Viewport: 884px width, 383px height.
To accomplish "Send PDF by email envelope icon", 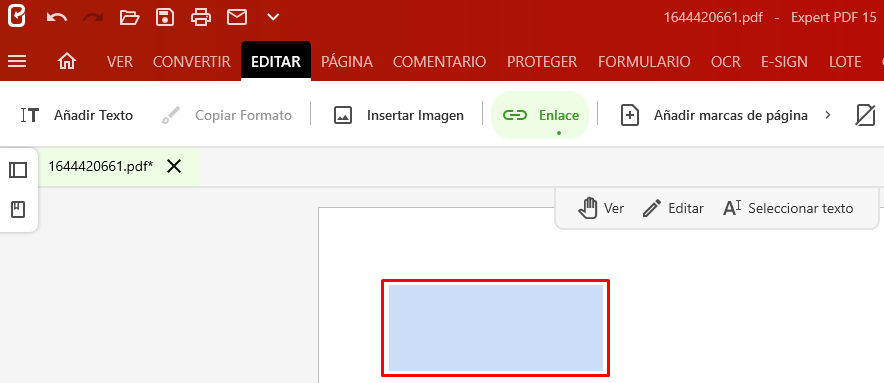I will click(x=237, y=17).
